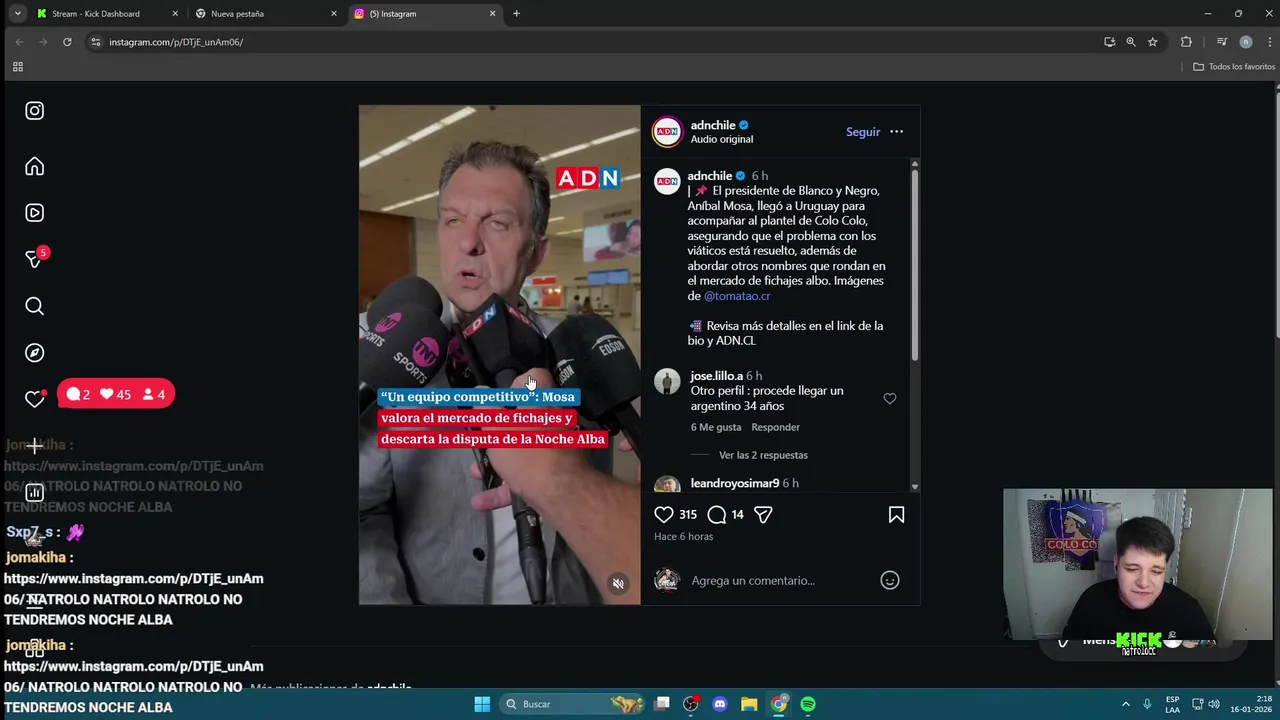Go back to previous page
1280x720 pixels.
point(19,42)
